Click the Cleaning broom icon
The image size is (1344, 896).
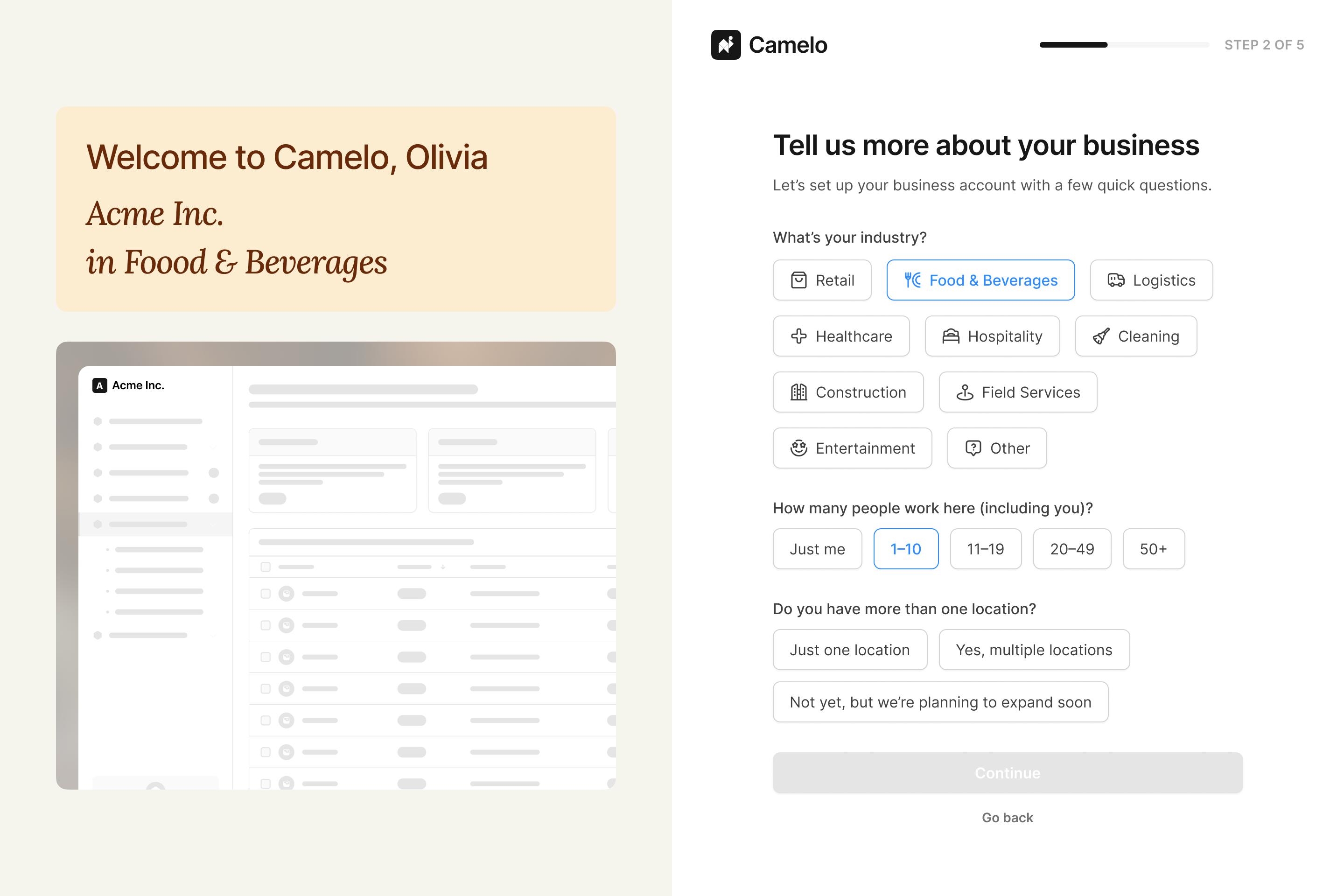(1101, 336)
